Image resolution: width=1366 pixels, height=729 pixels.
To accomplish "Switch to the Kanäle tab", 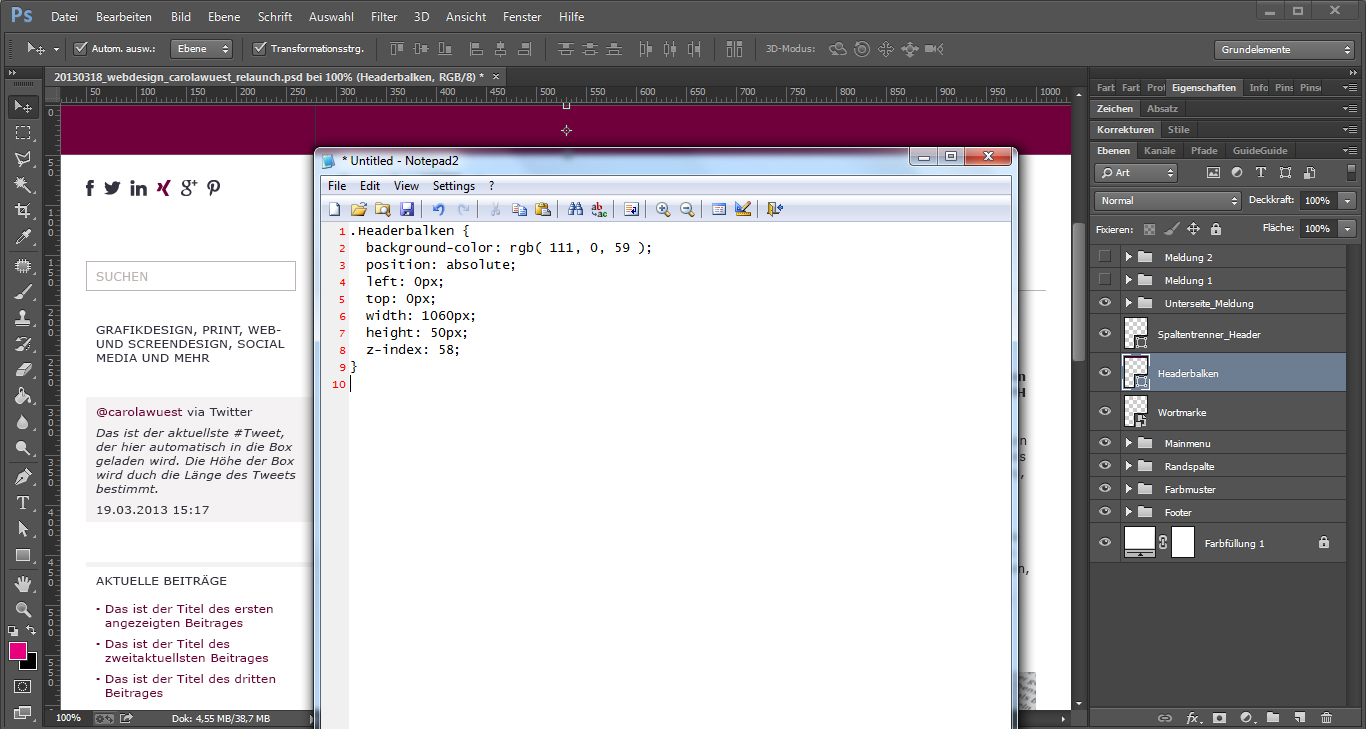I will [1160, 151].
